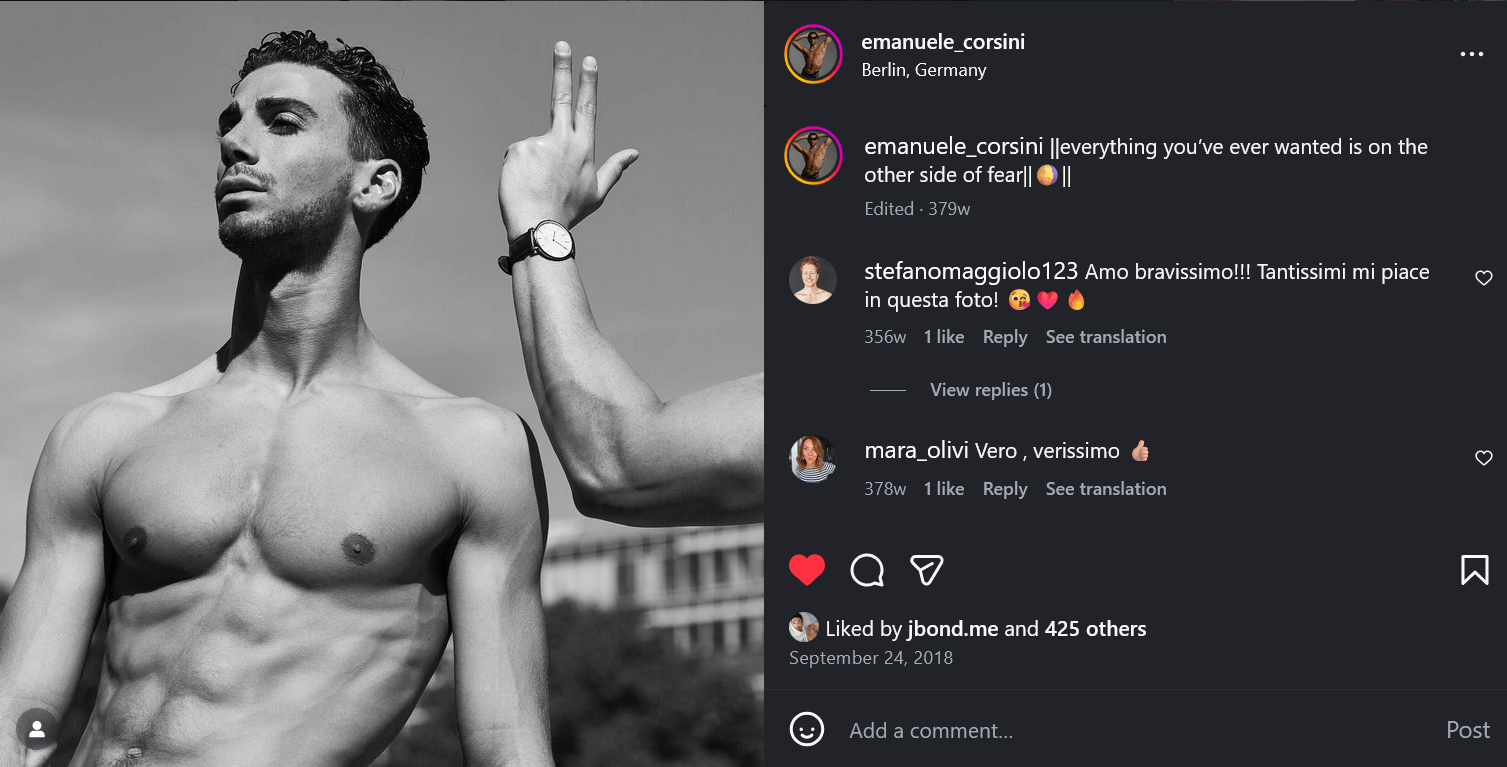
Task: Like stefanomaggiolo123's comment with heart
Action: pos(1483,278)
